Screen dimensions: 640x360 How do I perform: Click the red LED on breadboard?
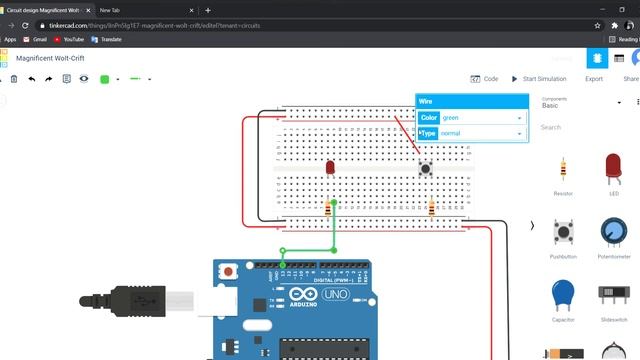(x=330, y=167)
